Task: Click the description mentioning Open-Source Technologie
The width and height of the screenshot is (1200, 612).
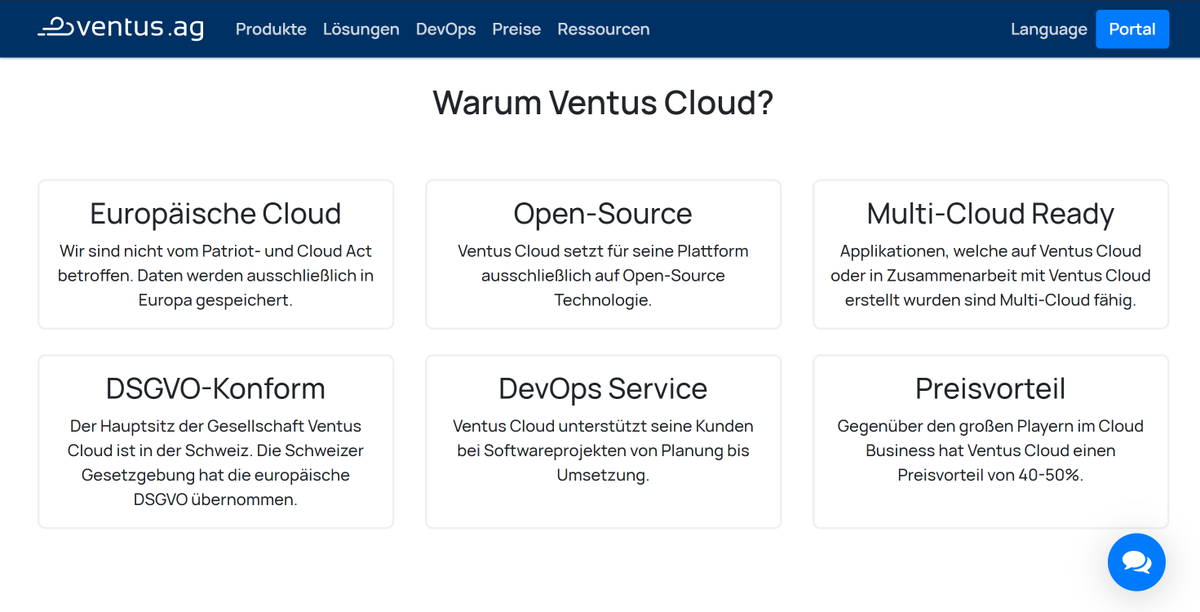Action: pos(603,275)
